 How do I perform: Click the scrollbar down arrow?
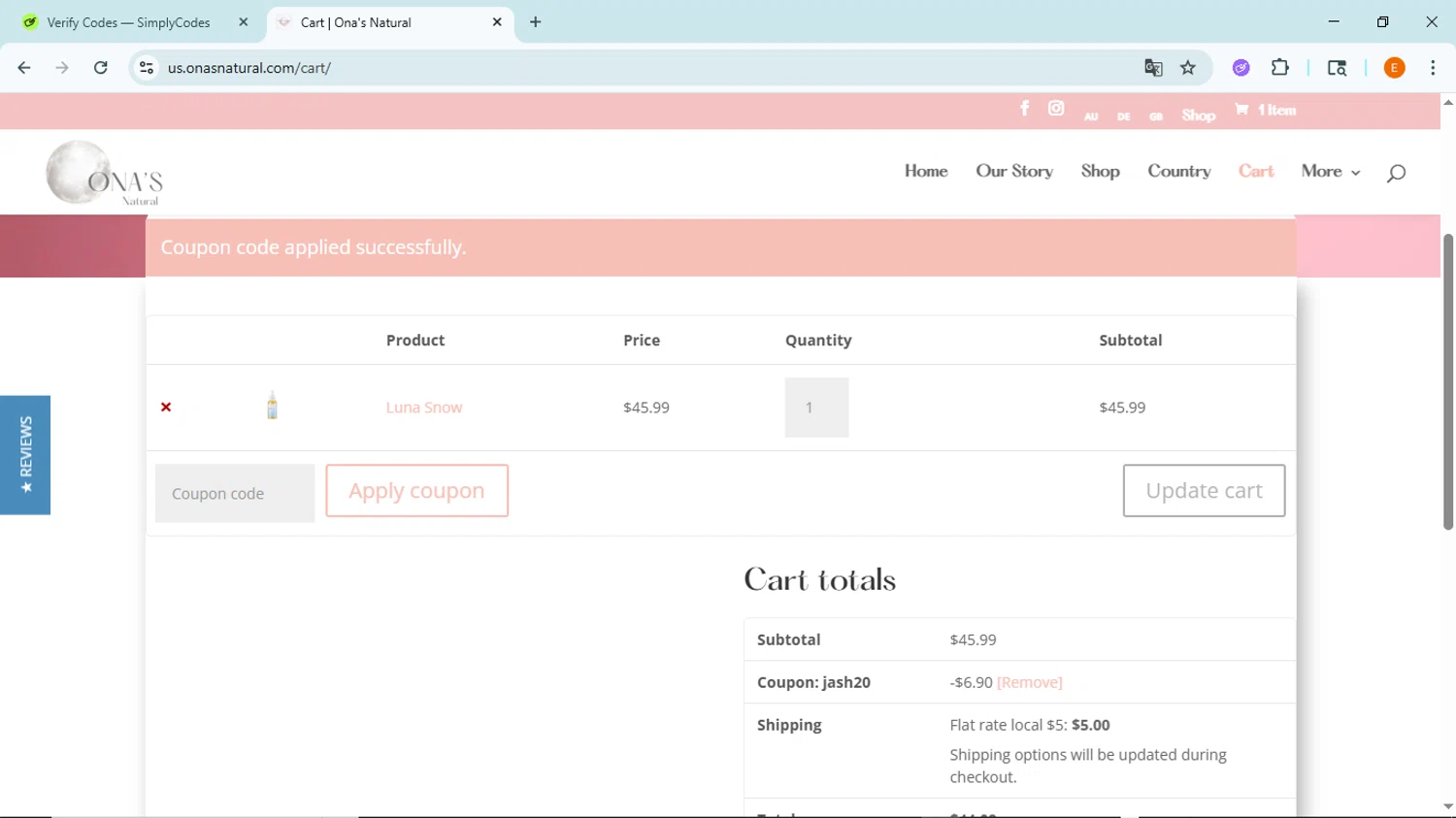point(1448,806)
